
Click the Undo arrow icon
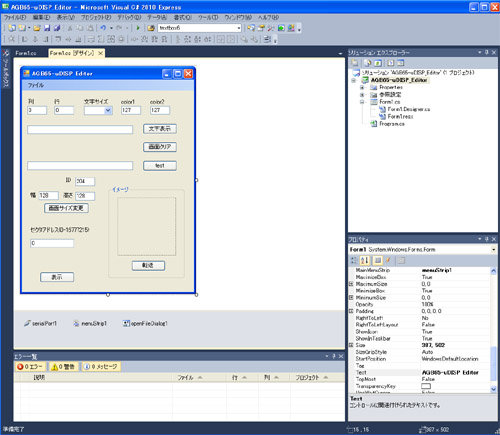(x=103, y=28)
